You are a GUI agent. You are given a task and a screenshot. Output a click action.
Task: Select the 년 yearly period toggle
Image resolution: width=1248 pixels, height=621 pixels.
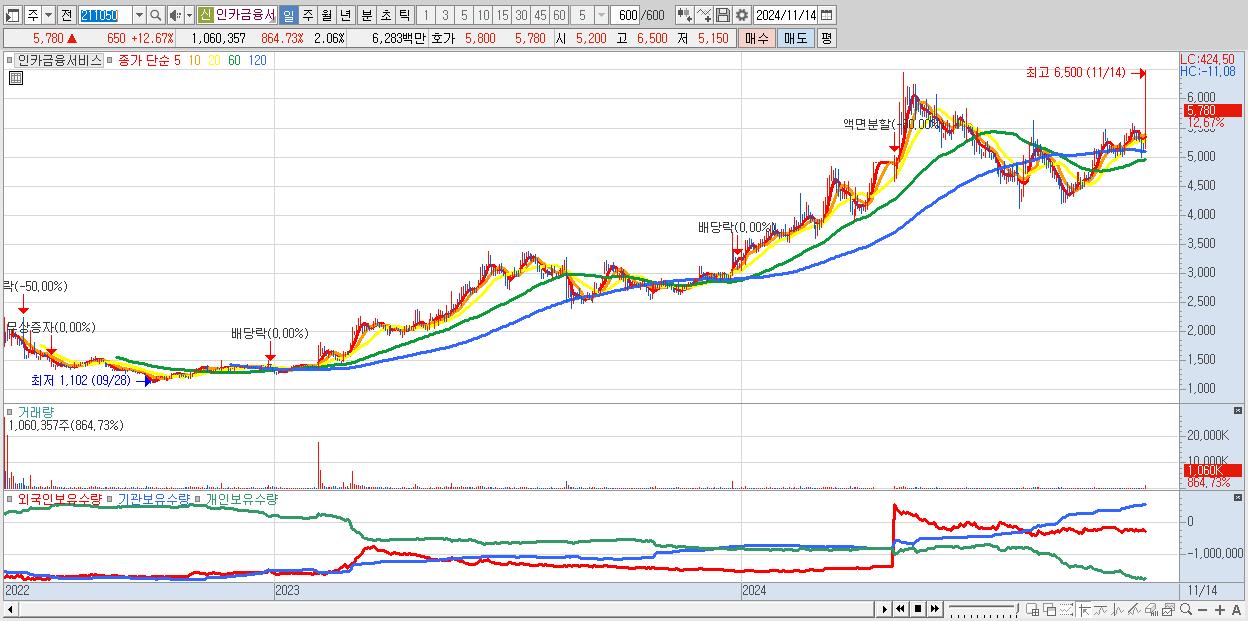pyautogui.click(x=345, y=15)
